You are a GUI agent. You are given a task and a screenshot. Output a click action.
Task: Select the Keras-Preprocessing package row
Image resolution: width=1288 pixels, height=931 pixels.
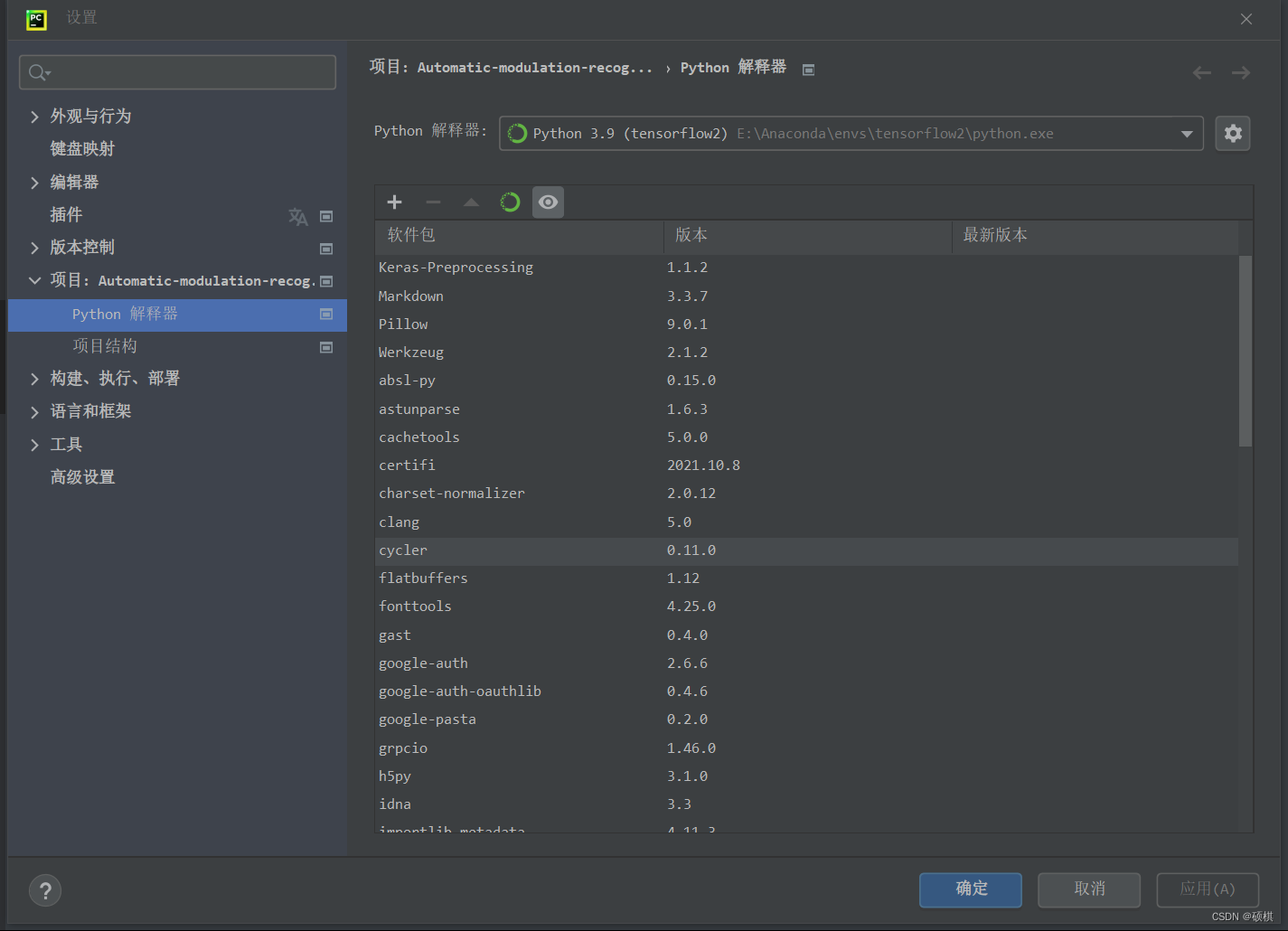click(807, 268)
